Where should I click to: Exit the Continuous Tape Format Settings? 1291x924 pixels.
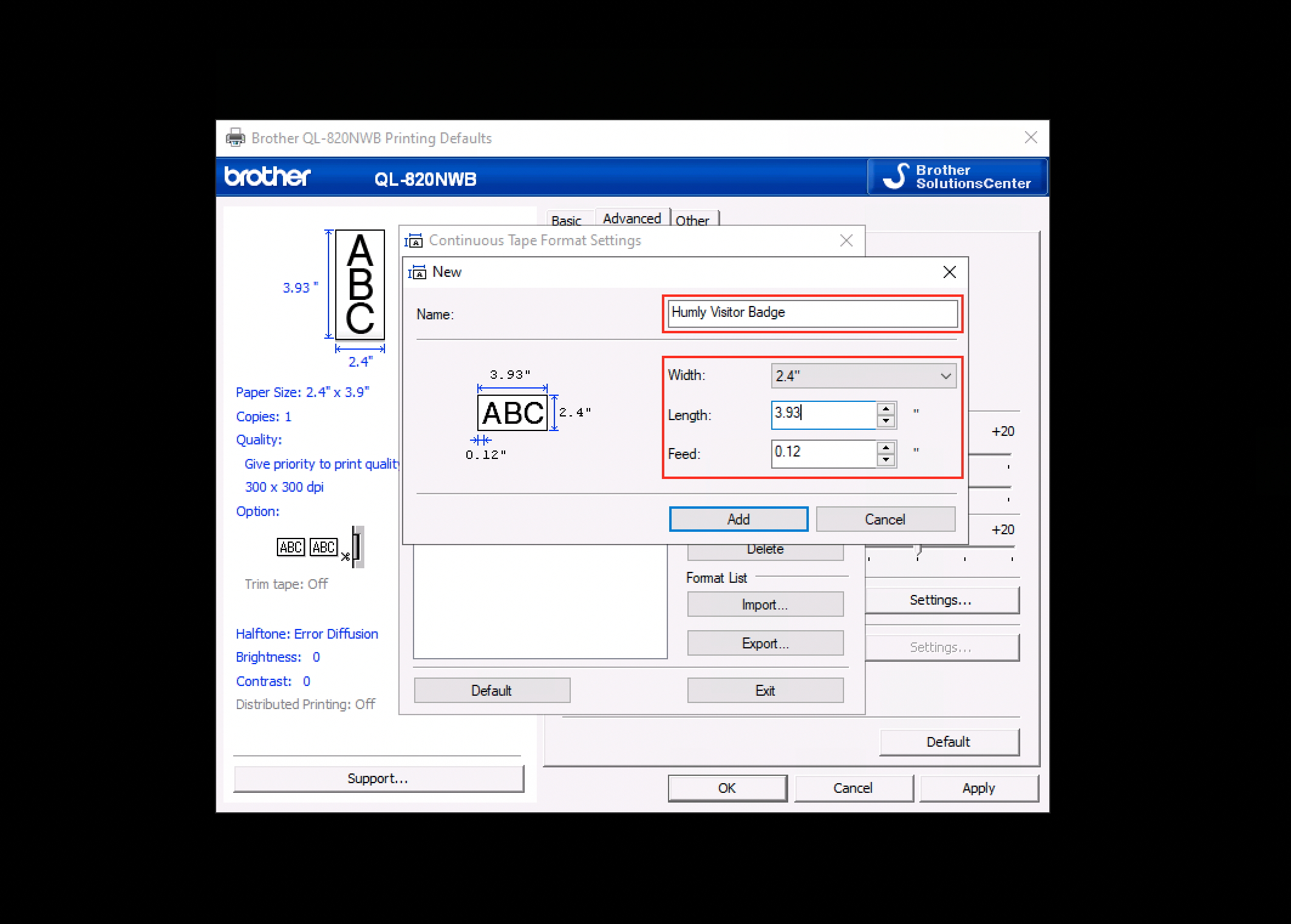point(765,690)
